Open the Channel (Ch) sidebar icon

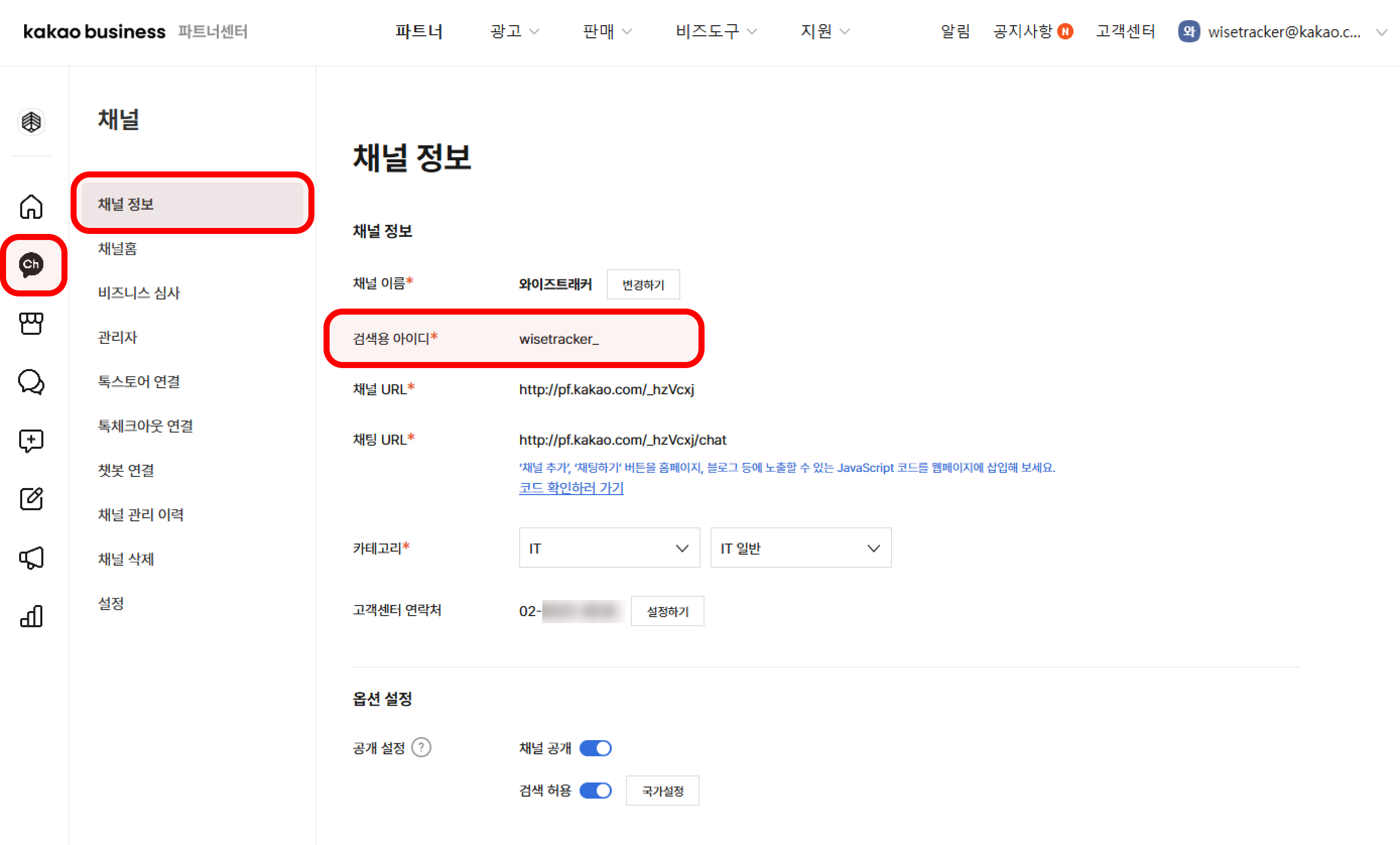[31, 265]
